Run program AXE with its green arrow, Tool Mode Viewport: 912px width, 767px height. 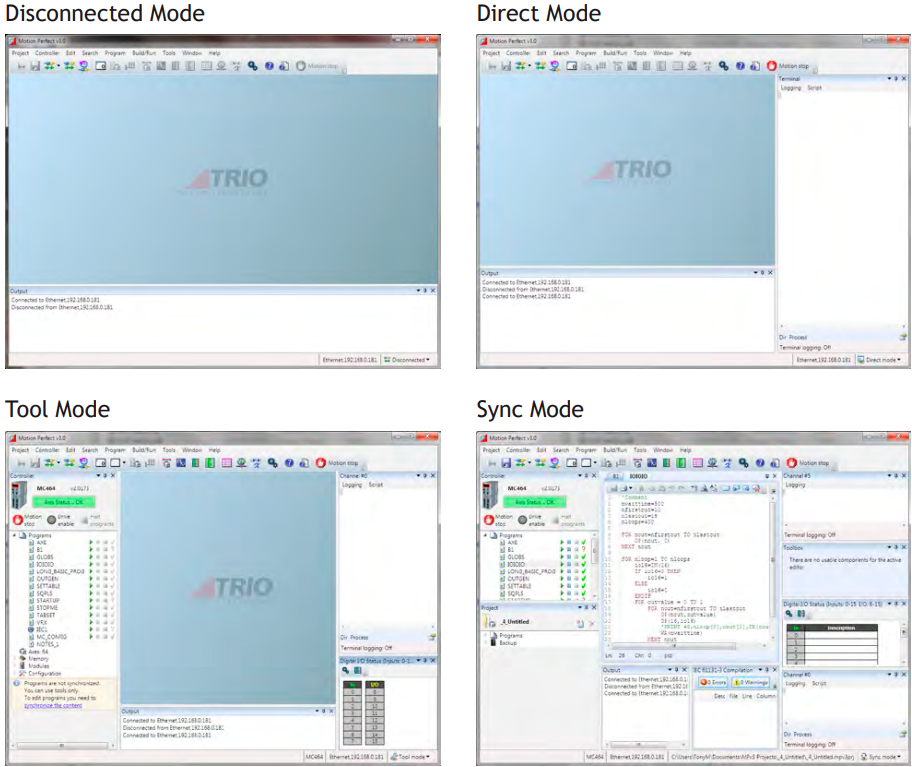[91, 543]
